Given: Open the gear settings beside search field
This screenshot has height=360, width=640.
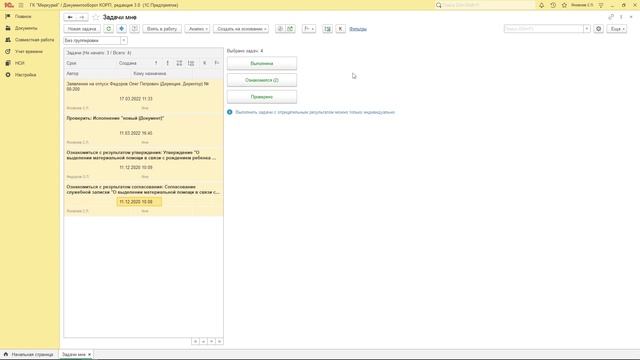Looking at the screenshot, I should pyautogui.click(x=598, y=29).
